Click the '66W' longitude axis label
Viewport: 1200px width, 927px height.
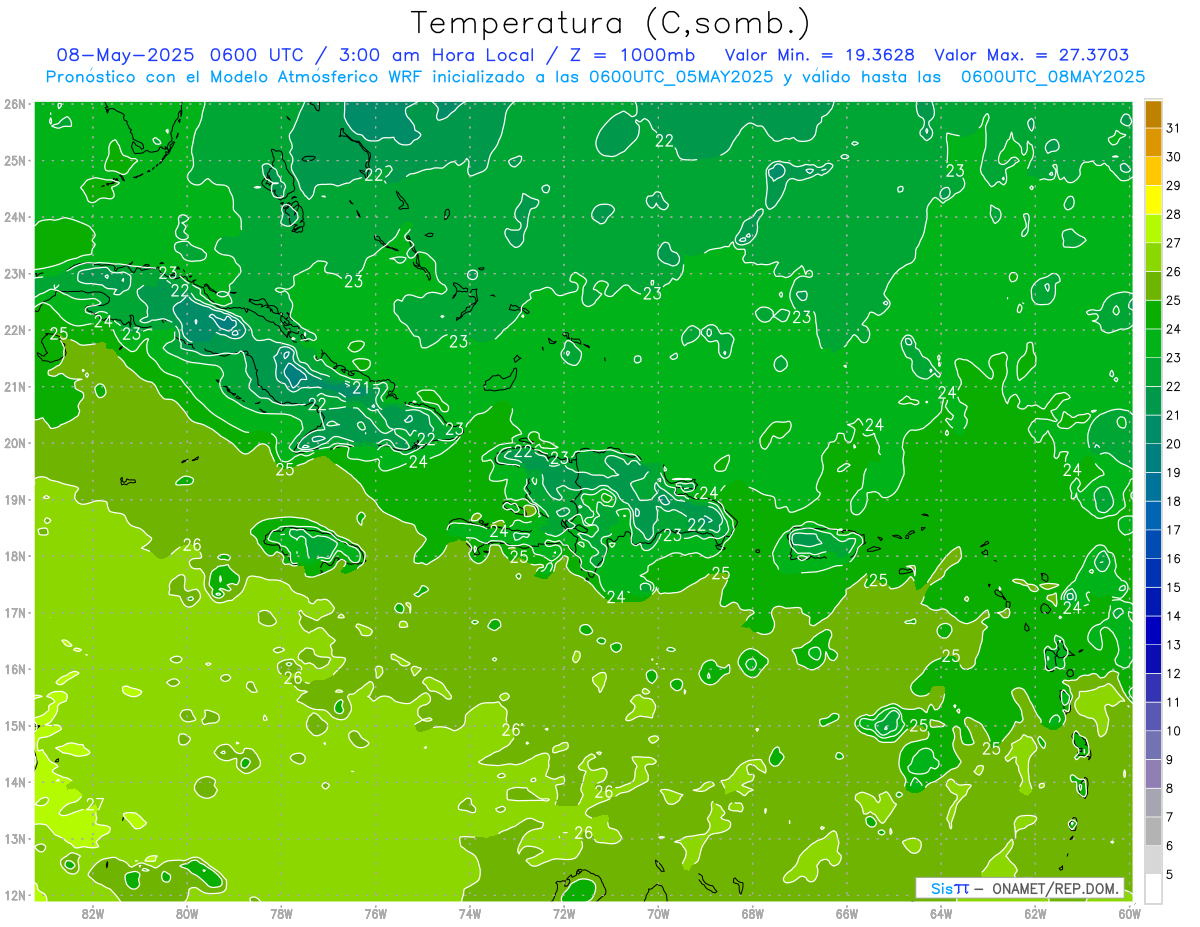[847, 913]
